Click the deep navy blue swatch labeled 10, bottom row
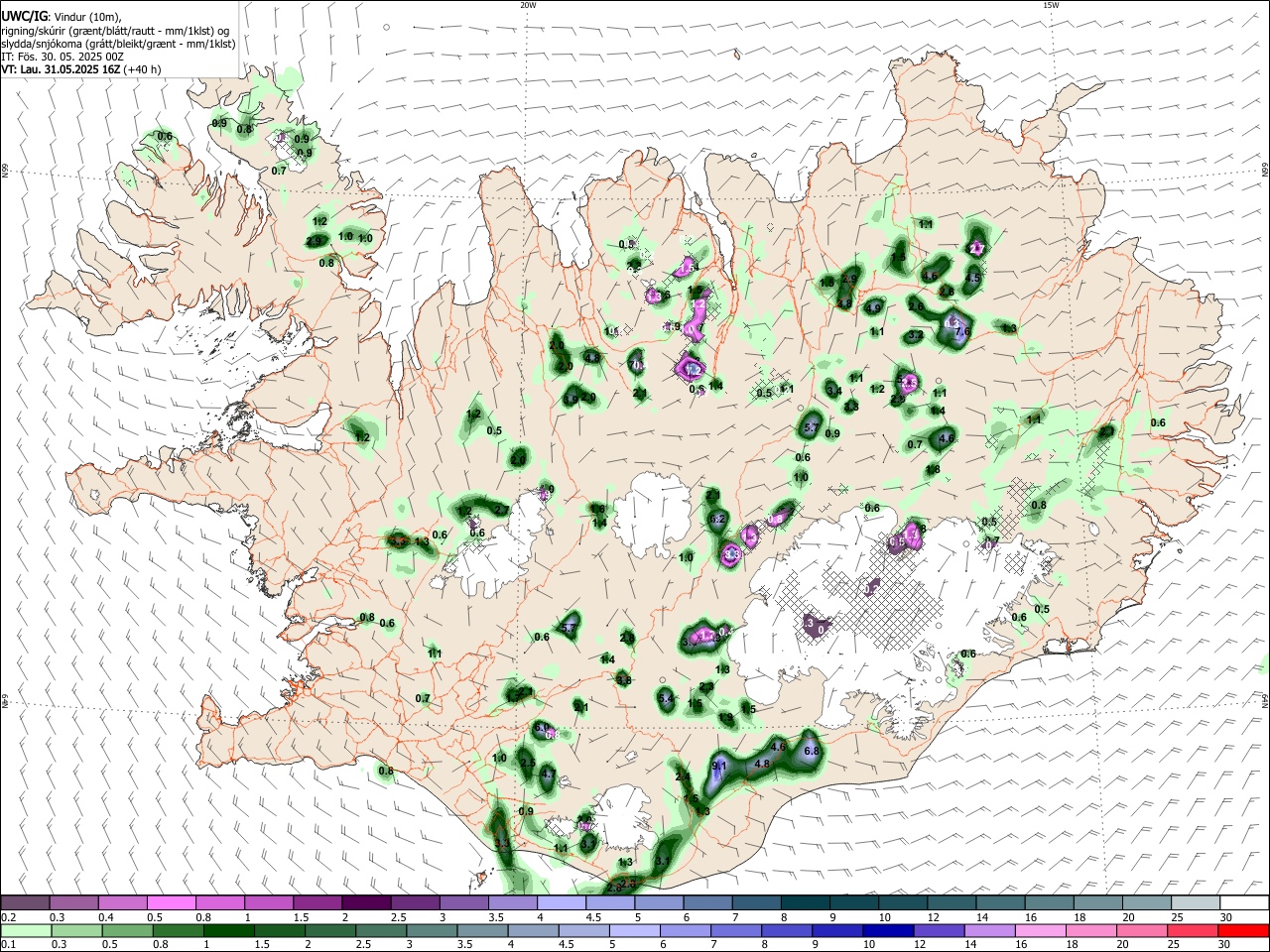 (x=886, y=931)
